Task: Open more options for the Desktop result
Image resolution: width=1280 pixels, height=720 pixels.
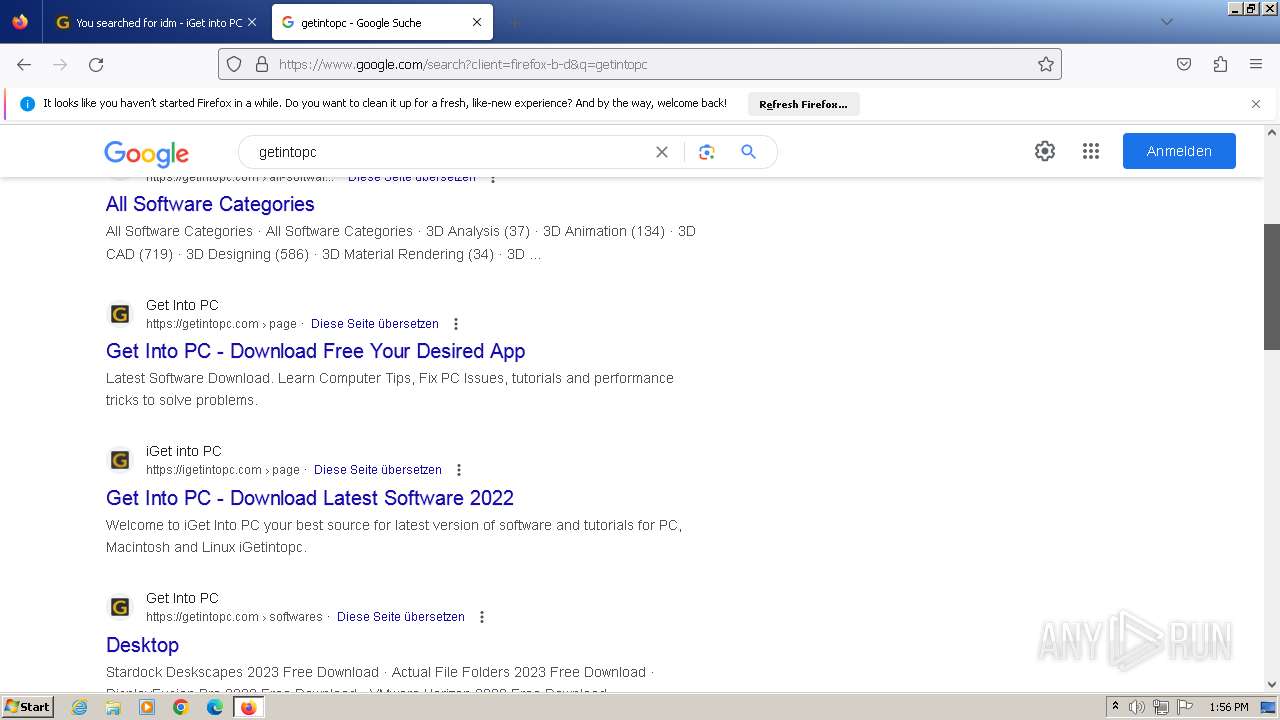Action: (x=482, y=617)
